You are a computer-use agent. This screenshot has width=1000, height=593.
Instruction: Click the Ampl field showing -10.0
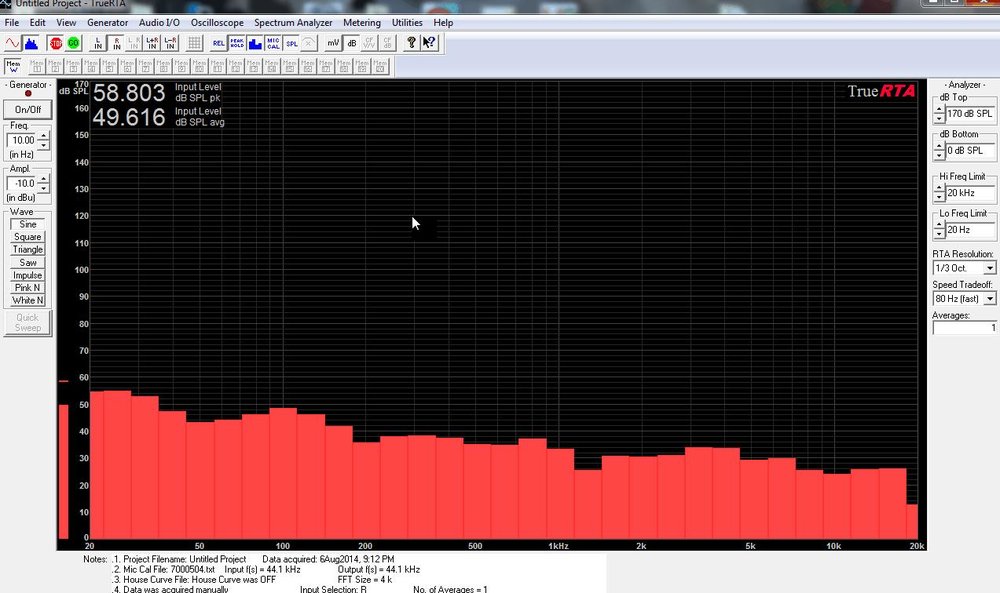click(x=23, y=184)
